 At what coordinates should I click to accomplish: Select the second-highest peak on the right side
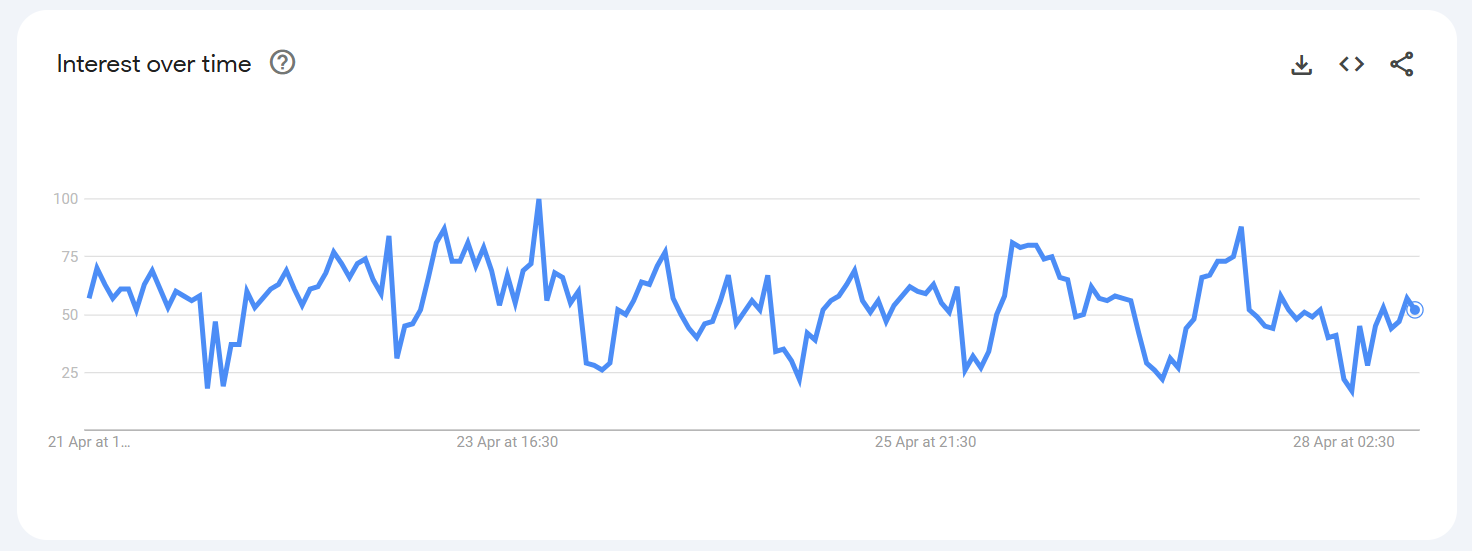[x=1241, y=228]
